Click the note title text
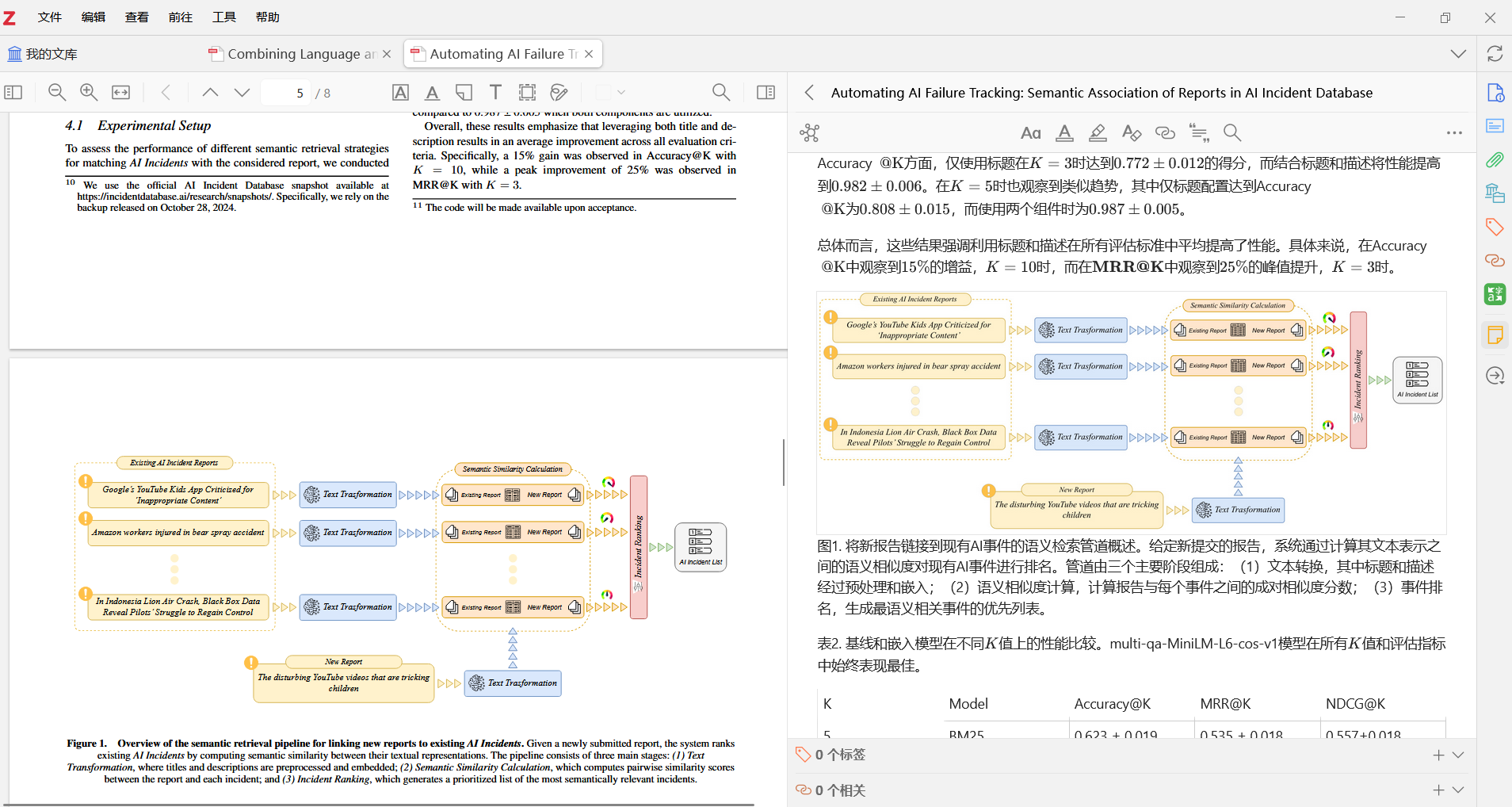The width and height of the screenshot is (1512, 807). [x=1102, y=93]
